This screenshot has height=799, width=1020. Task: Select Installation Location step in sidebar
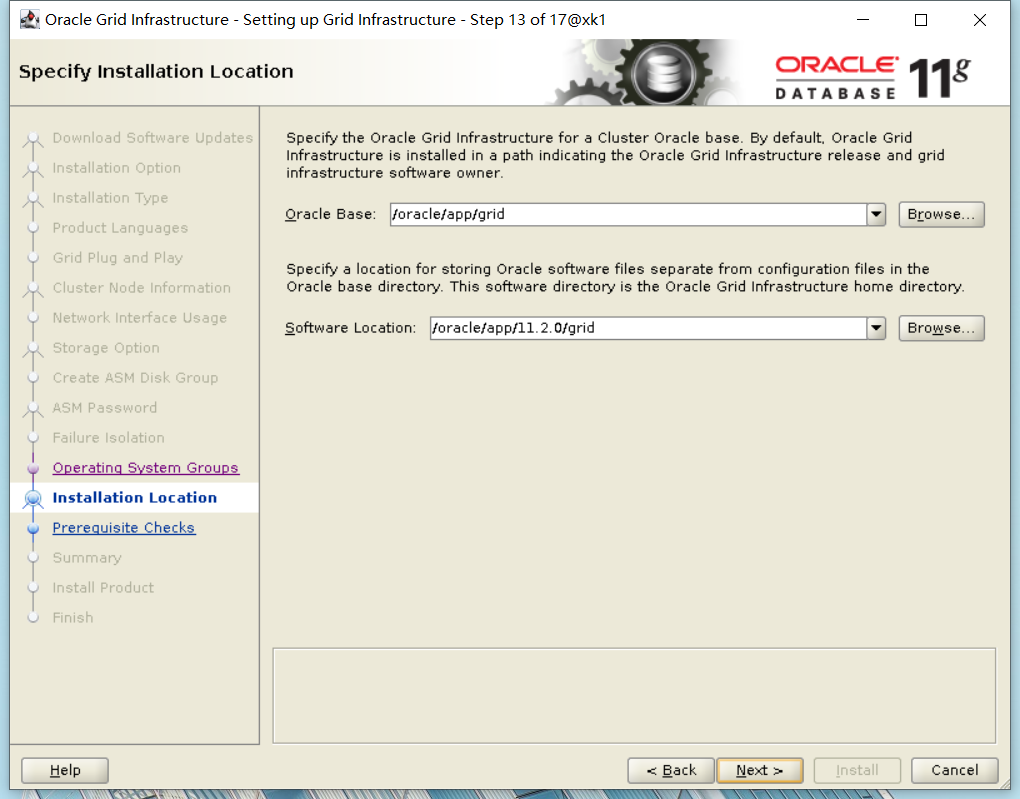point(135,498)
